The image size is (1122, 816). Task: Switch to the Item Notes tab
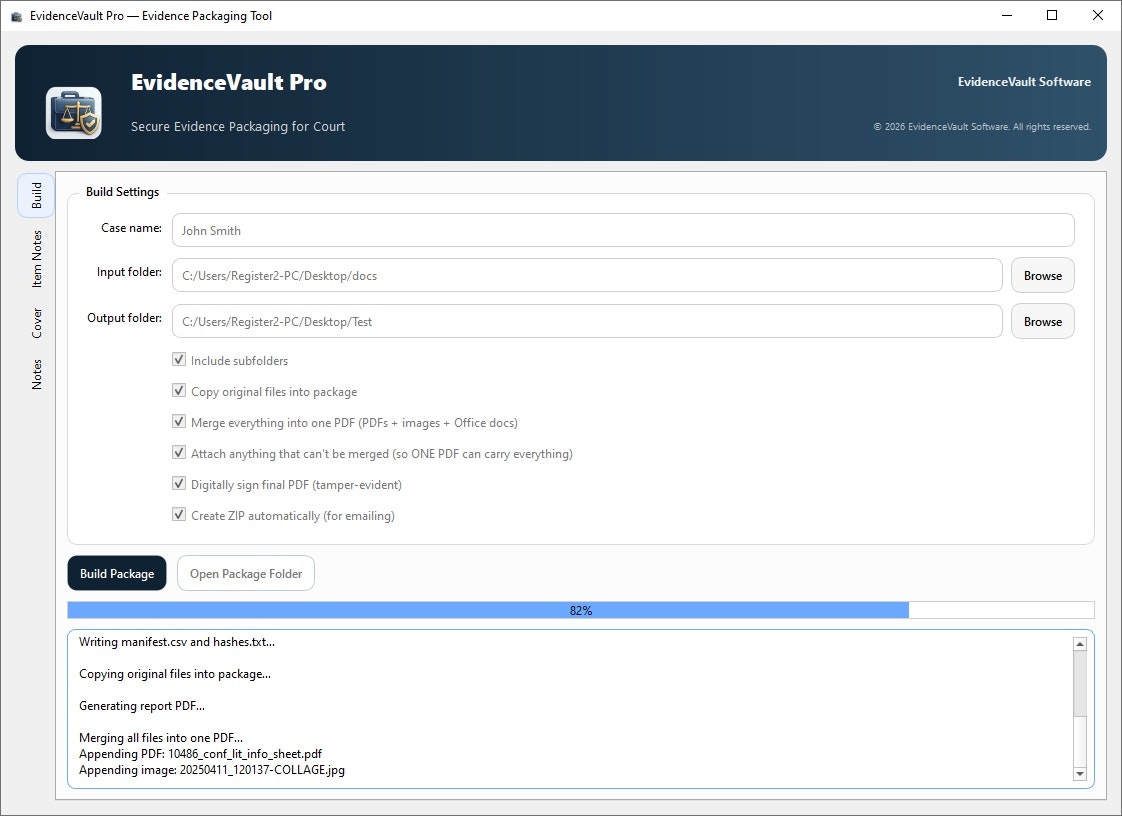[37, 257]
